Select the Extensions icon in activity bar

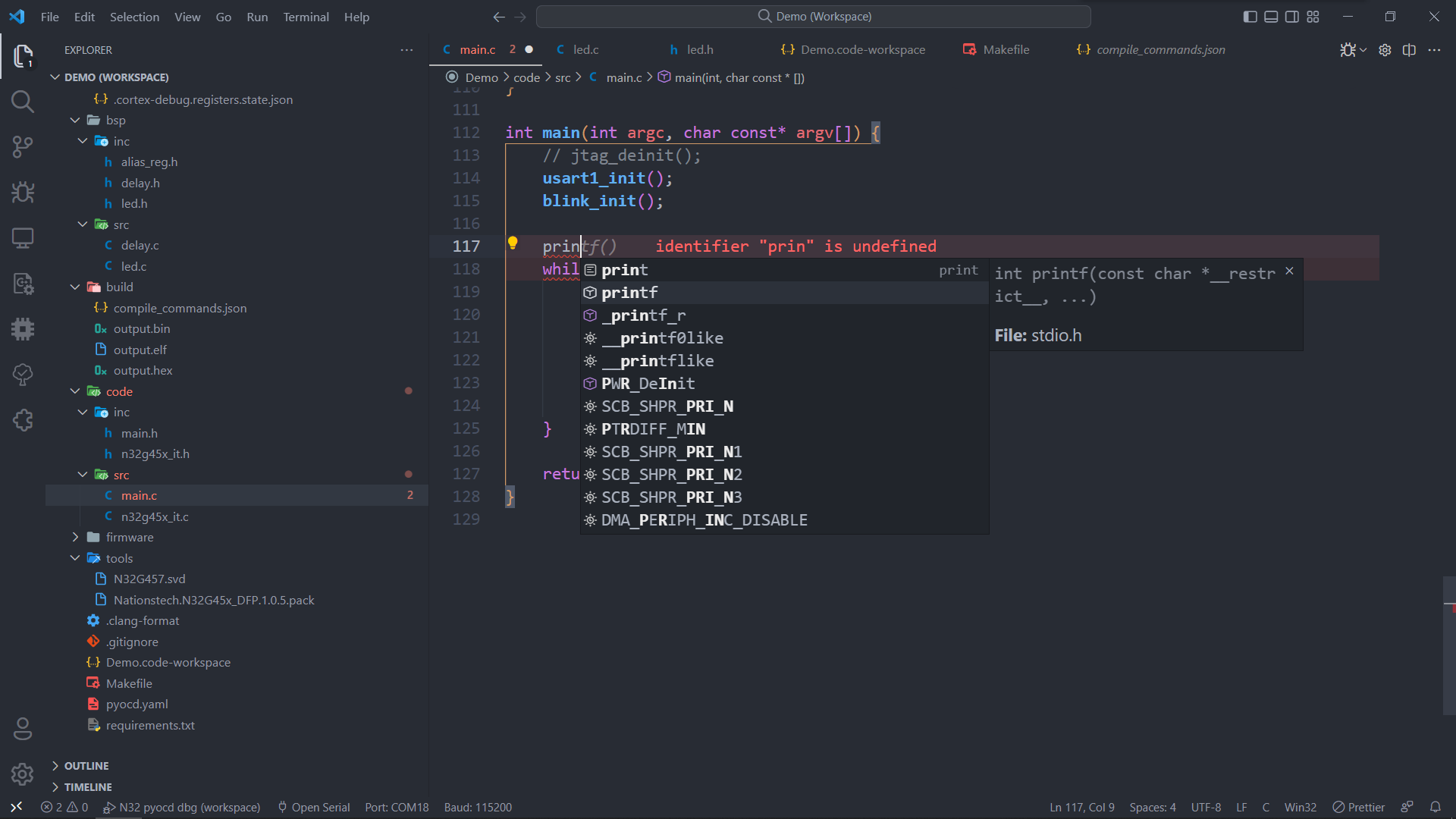pos(22,419)
